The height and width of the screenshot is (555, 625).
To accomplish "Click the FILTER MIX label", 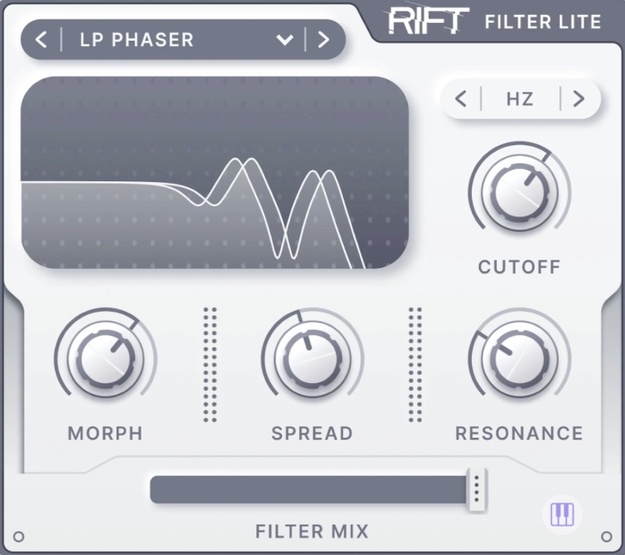I will tap(312, 531).
